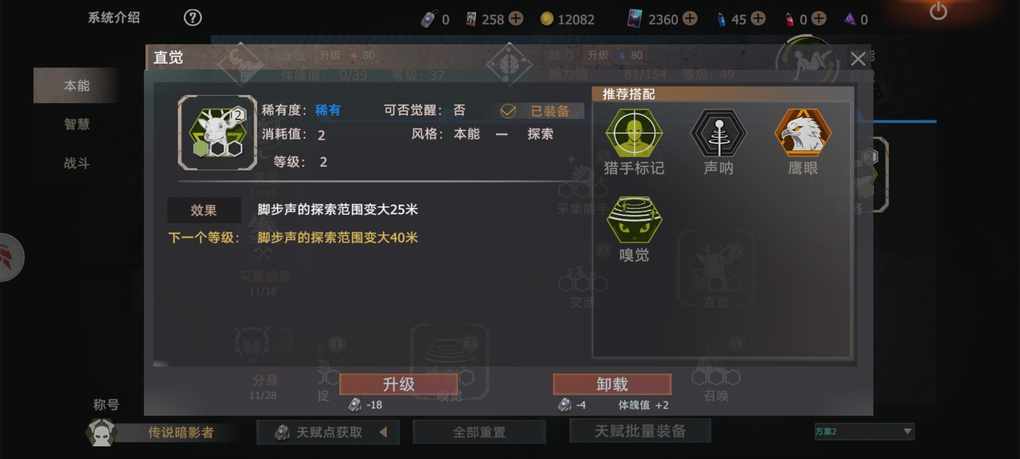Screen dimensions: 1020x459
Task: Click the 天赋批量装备 batch equip button
Action: coord(640,430)
